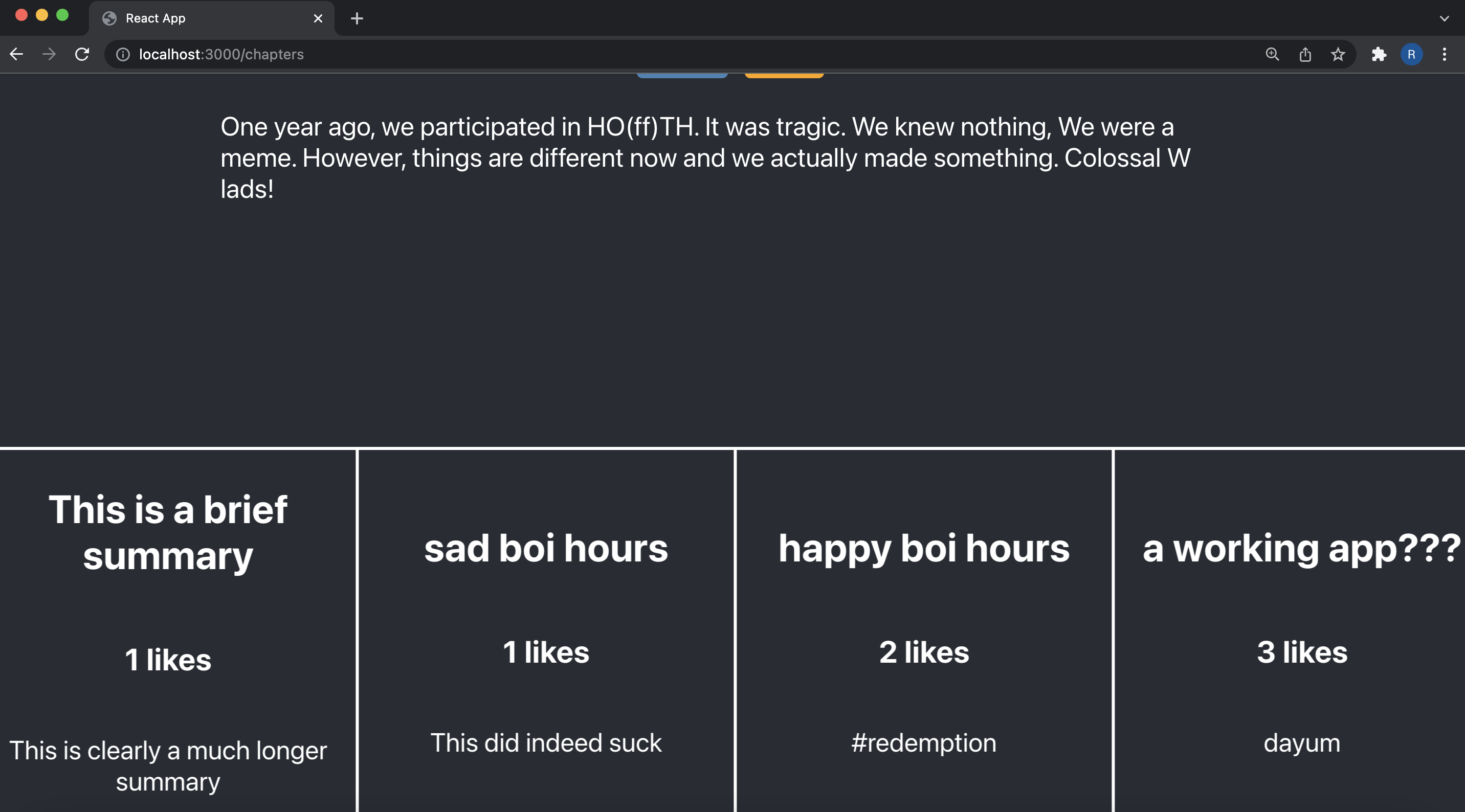This screenshot has height=812, width=1465.
Task: Open a new tab with plus button
Action: [357, 18]
